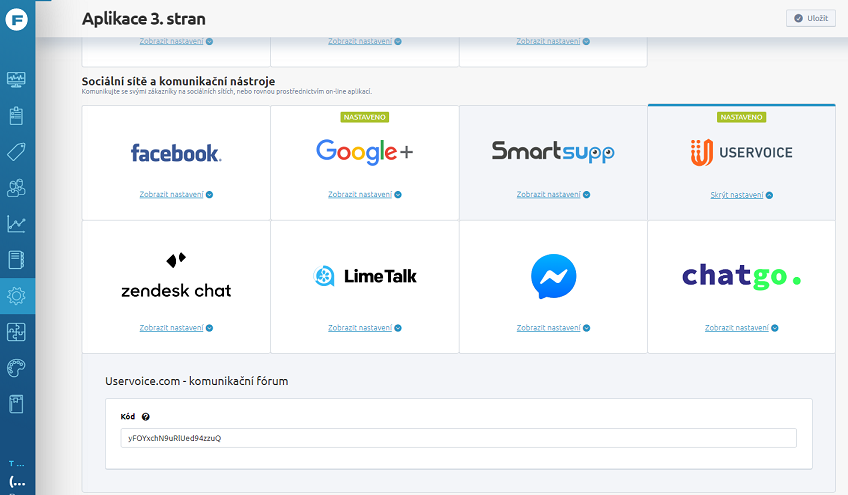Select the settings gear icon in sidebar
This screenshot has width=848, height=495.
(16, 296)
